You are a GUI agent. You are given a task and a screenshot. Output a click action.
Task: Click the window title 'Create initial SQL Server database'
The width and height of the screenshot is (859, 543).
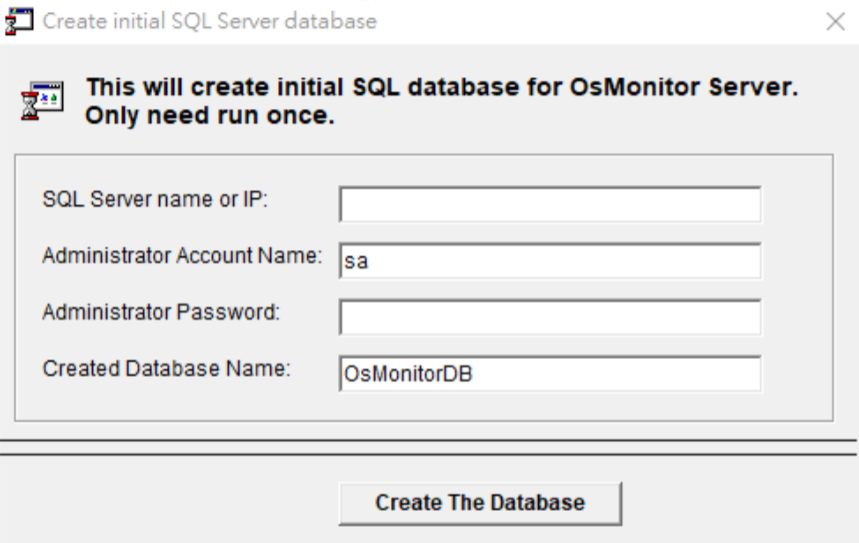[210, 22]
